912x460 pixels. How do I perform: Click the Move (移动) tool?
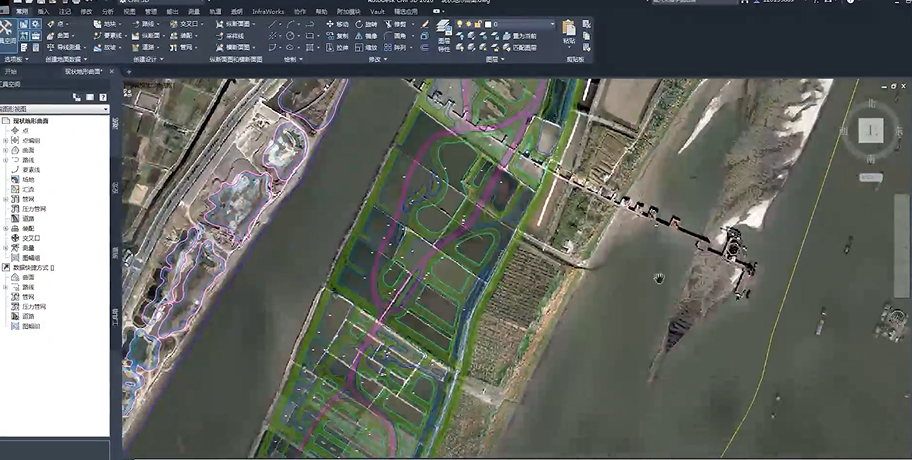337,24
